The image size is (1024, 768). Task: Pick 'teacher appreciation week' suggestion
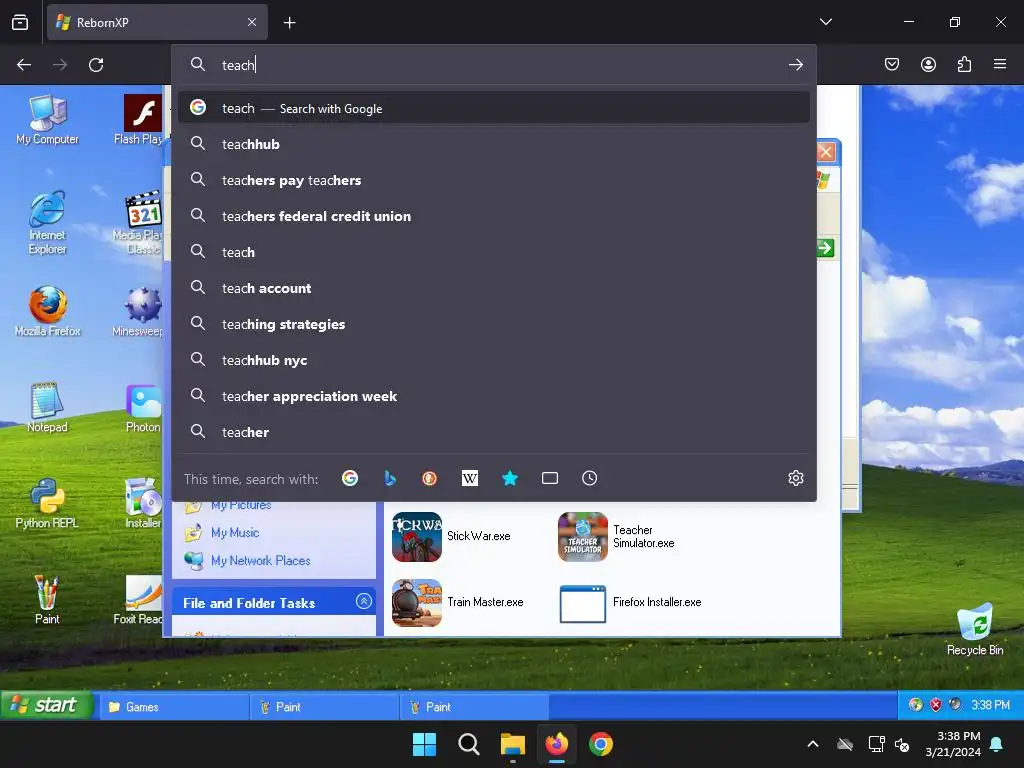click(x=494, y=396)
